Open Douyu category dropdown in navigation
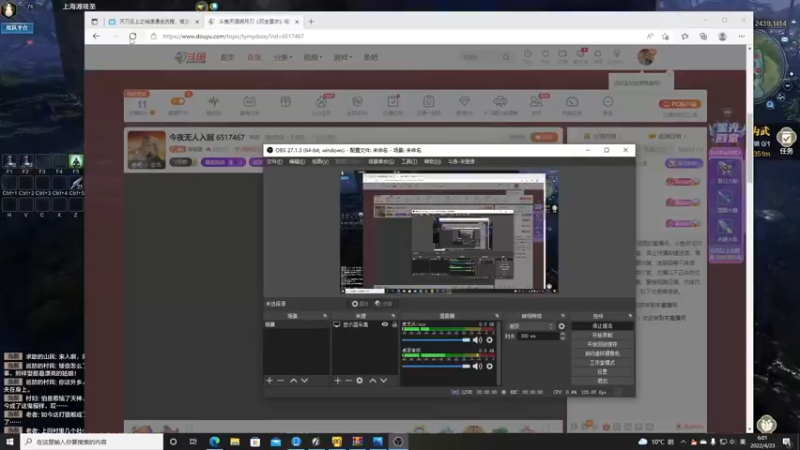Screen dimensions: 800x450 [x=283, y=57]
